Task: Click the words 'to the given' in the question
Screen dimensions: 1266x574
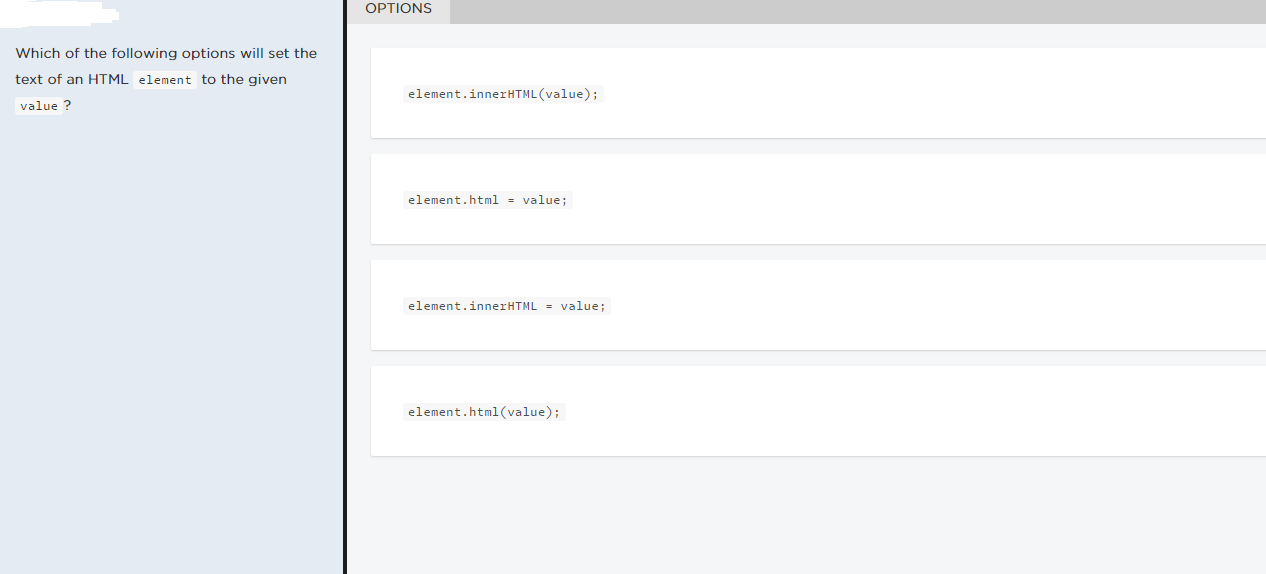Action: pos(244,80)
